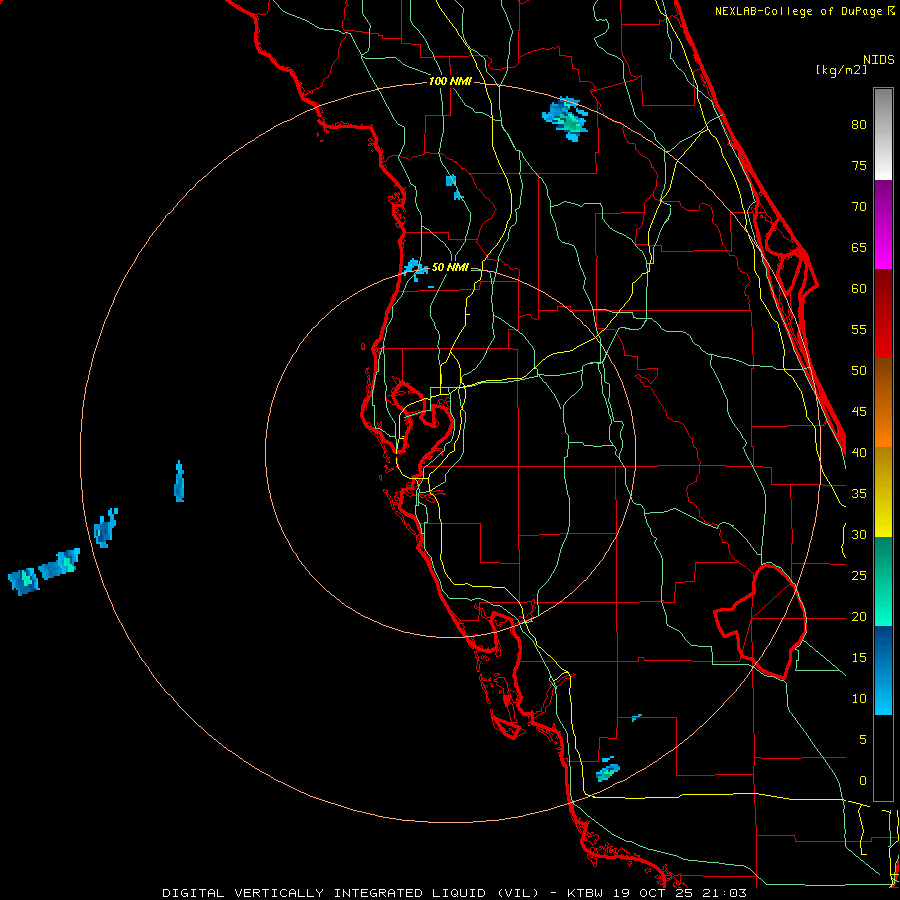This screenshot has height=900, width=900.
Task: Click the 30 value on the color scale
Action: (x=859, y=534)
